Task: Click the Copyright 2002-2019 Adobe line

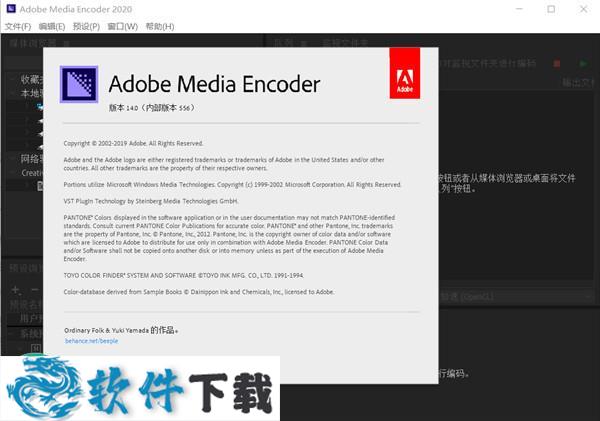Action: [x=133, y=144]
